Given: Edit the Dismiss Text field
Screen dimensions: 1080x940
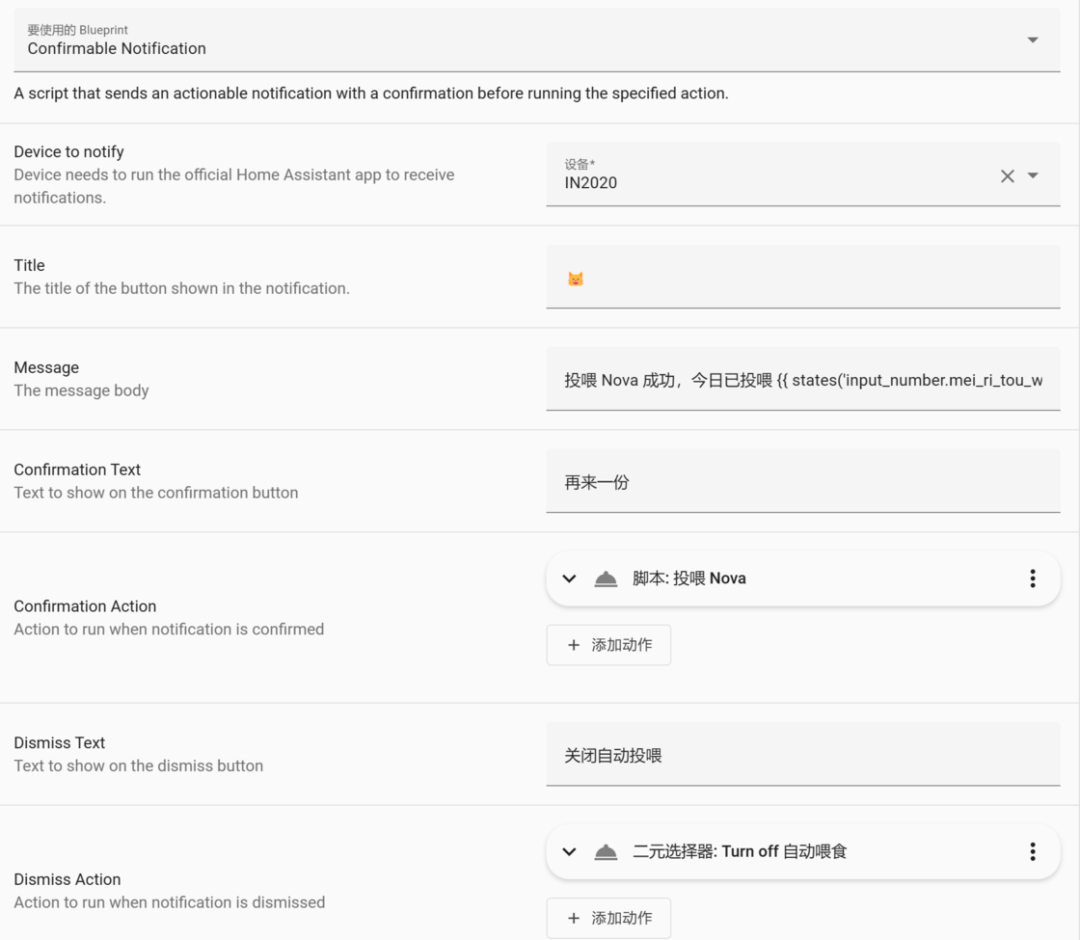Looking at the screenshot, I should point(802,755).
